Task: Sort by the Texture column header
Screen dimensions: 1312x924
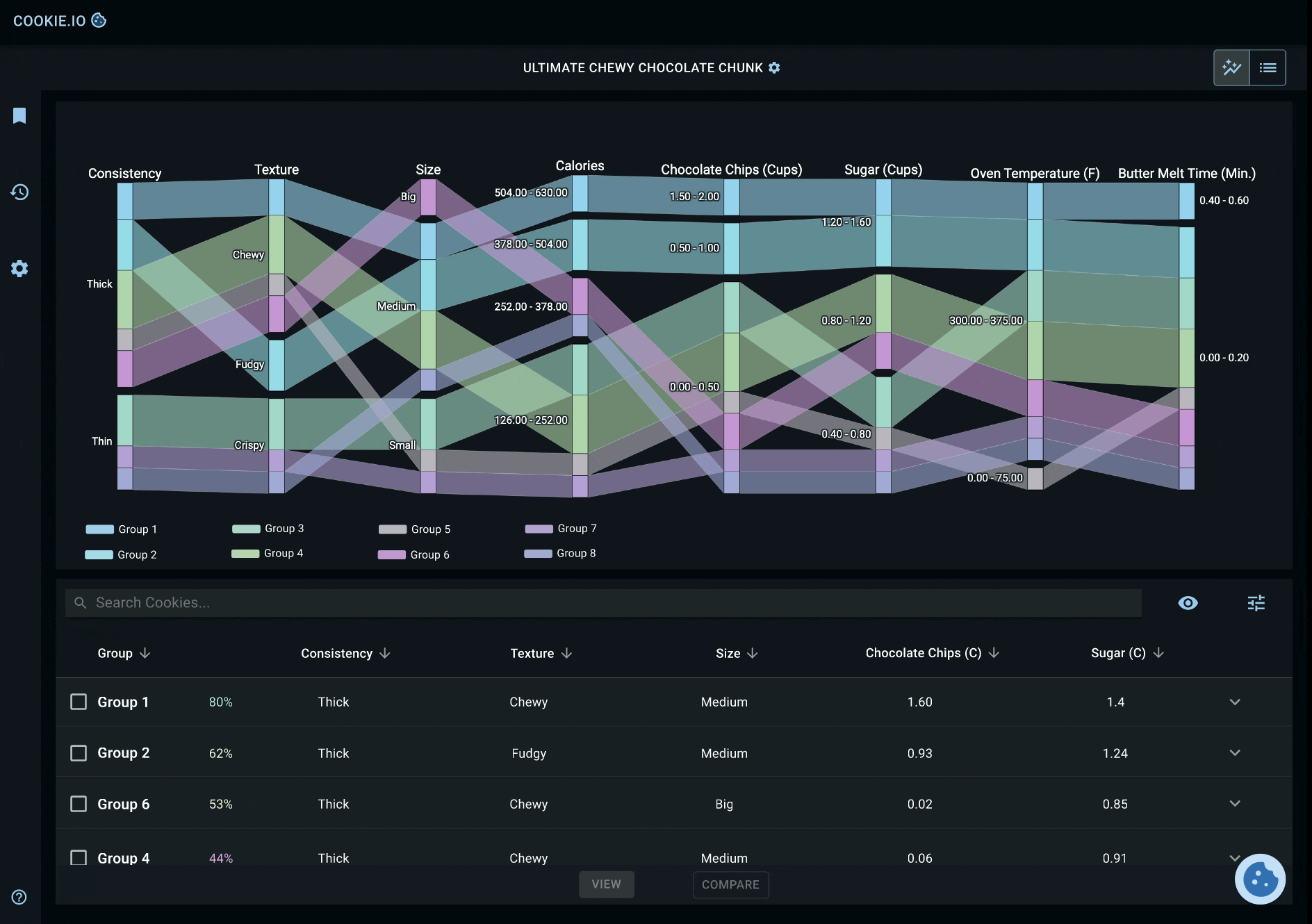Action: (x=541, y=653)
